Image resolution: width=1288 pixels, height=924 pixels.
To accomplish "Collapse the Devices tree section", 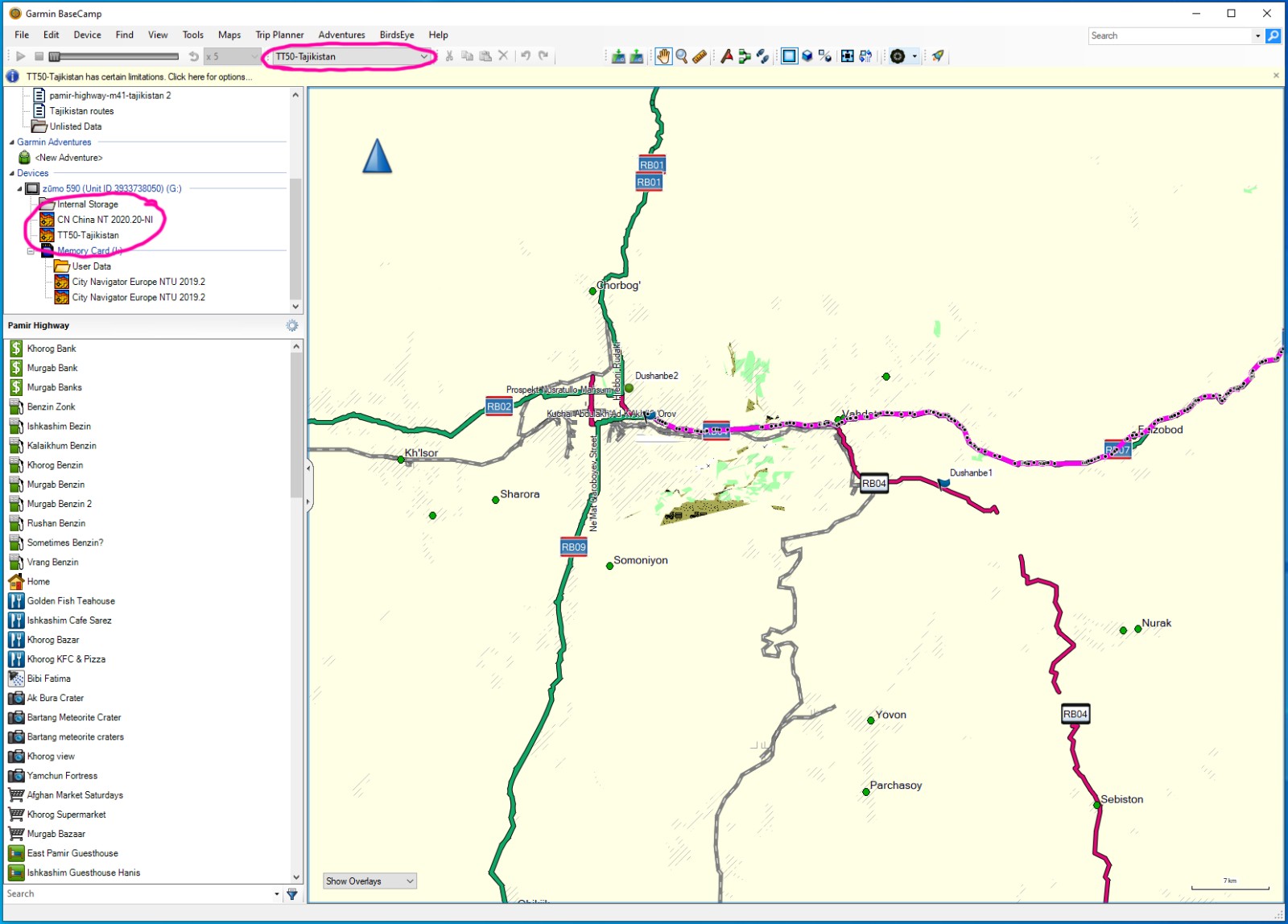I will point(11,173).
